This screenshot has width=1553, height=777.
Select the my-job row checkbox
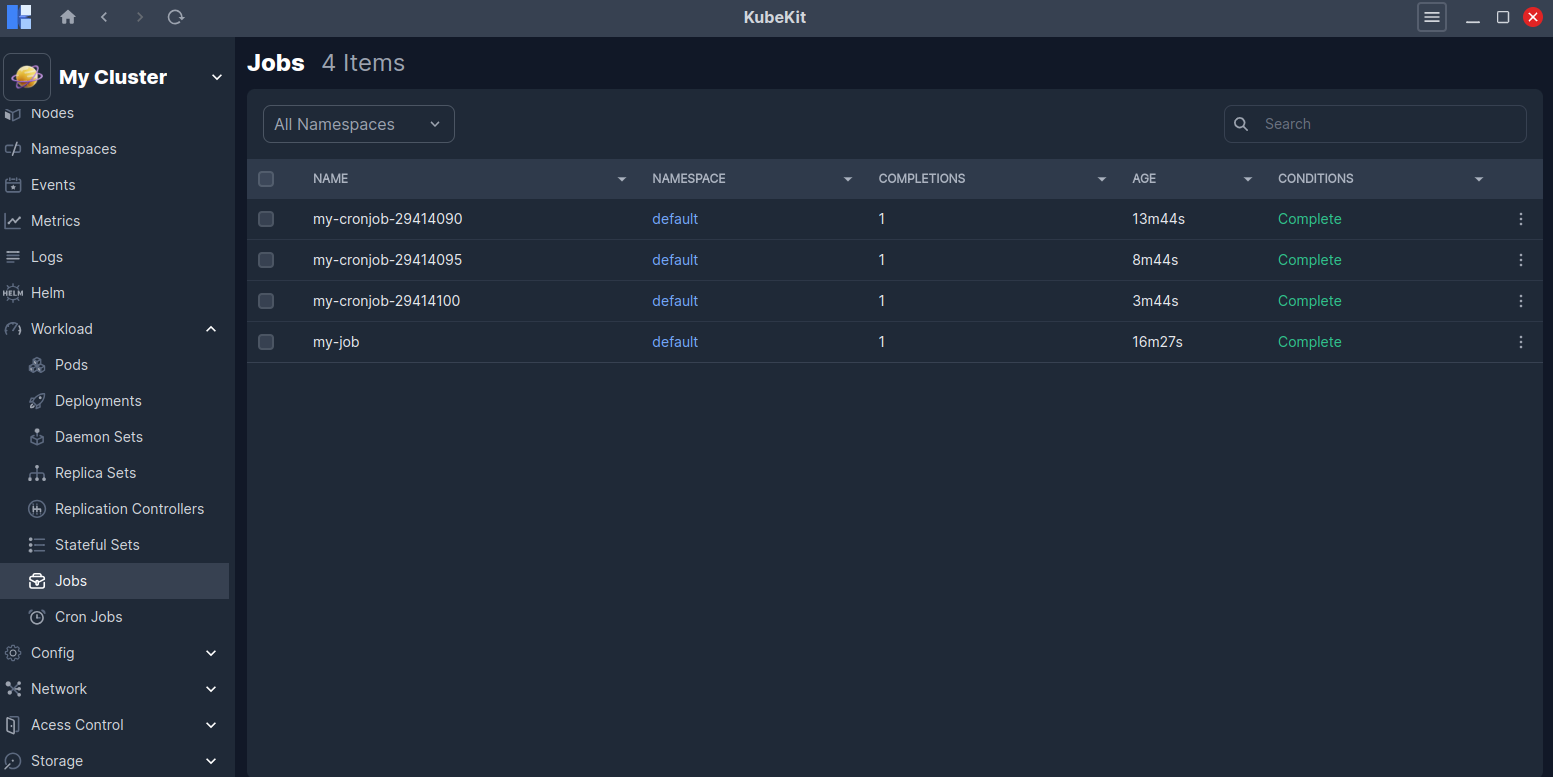[266, 342]
